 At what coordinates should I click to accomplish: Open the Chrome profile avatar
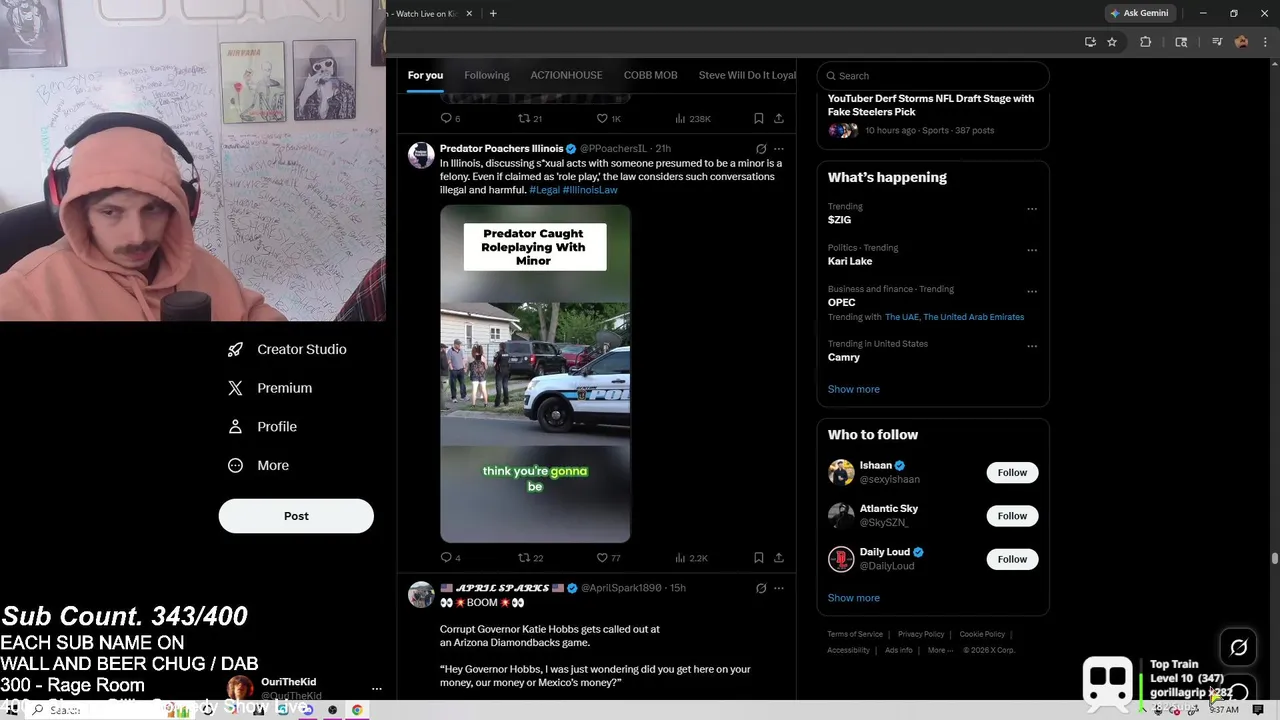pyautogui.click(x=1242, y=42)
